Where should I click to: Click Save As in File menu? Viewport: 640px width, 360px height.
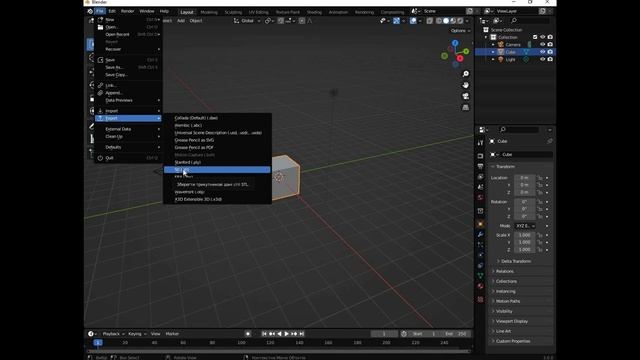point(128,67)
